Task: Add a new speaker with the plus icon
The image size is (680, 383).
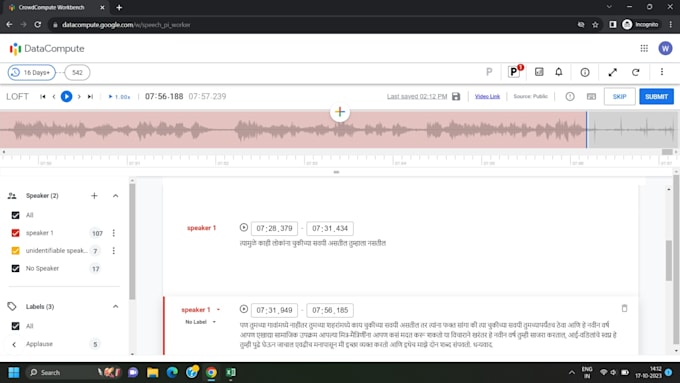Action: [94, 196]
